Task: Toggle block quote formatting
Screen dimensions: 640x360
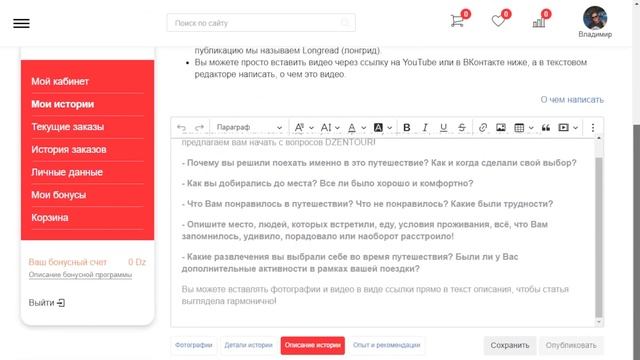Action: click(x=546, y=128)
